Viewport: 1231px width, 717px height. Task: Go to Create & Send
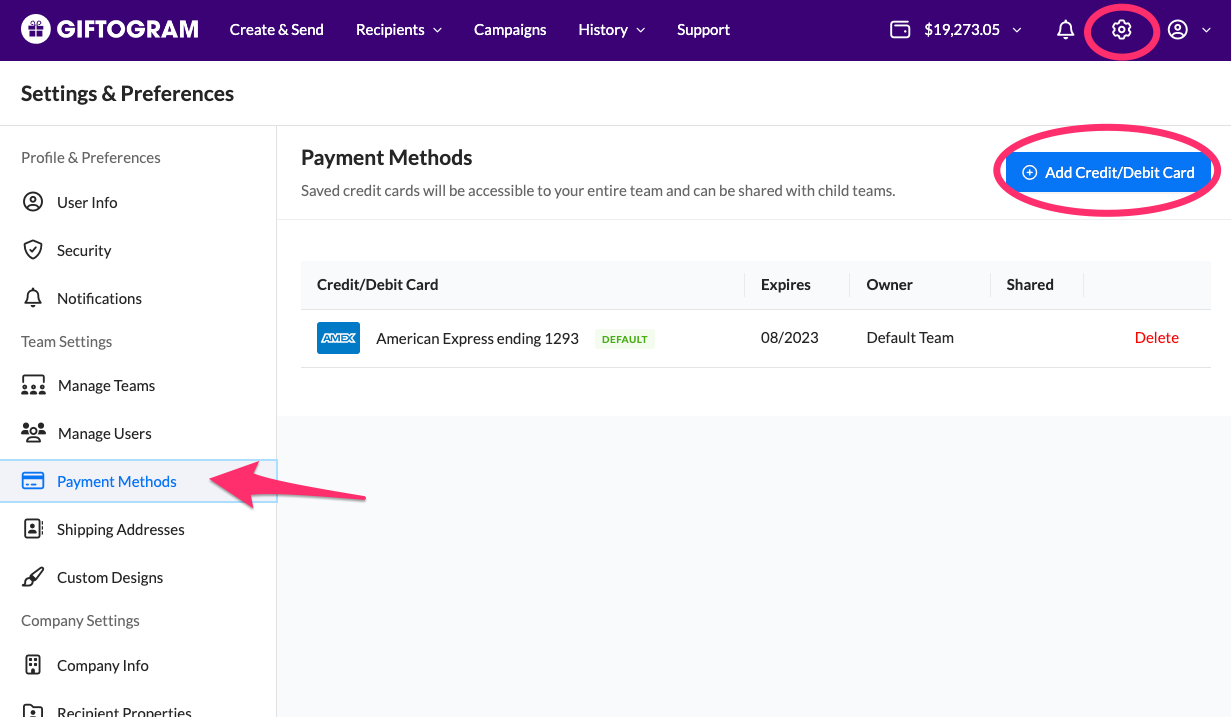point(276,30)
